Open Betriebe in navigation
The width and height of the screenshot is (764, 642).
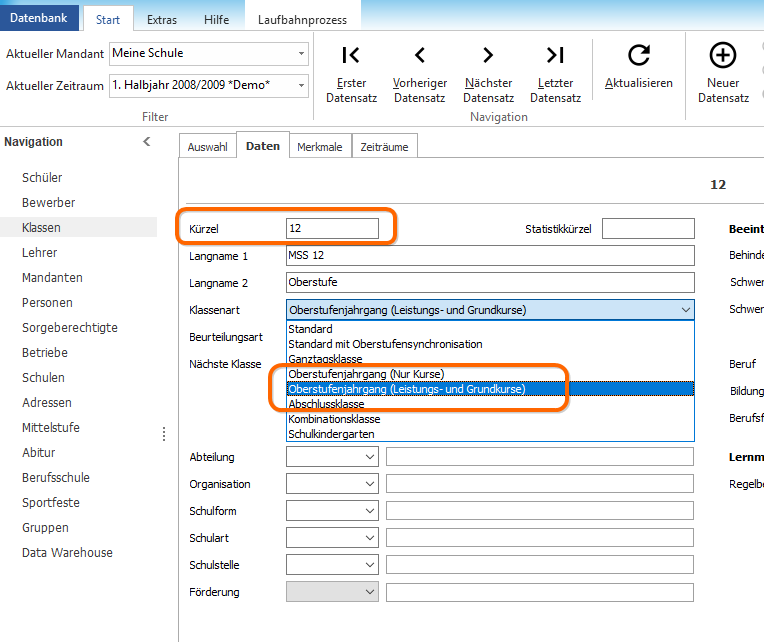click(45, 352)
